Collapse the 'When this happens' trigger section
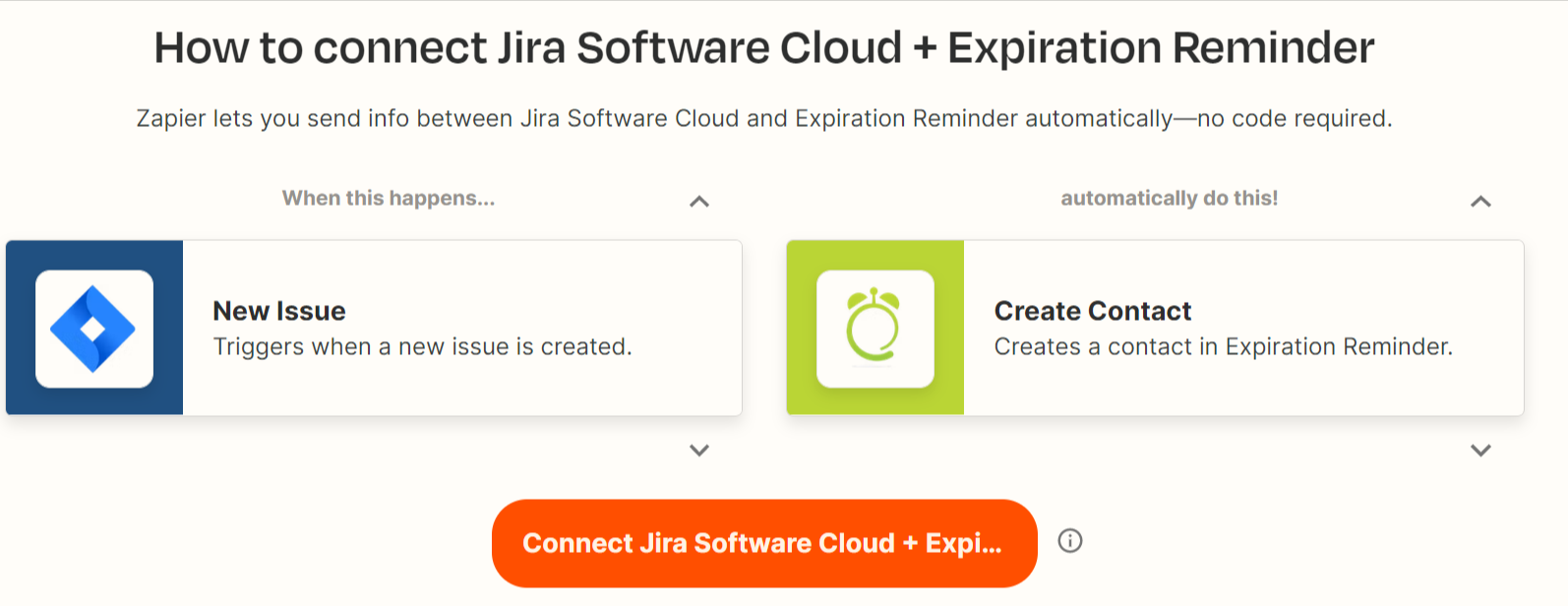The image size is (1568, 606). (699, 201)
